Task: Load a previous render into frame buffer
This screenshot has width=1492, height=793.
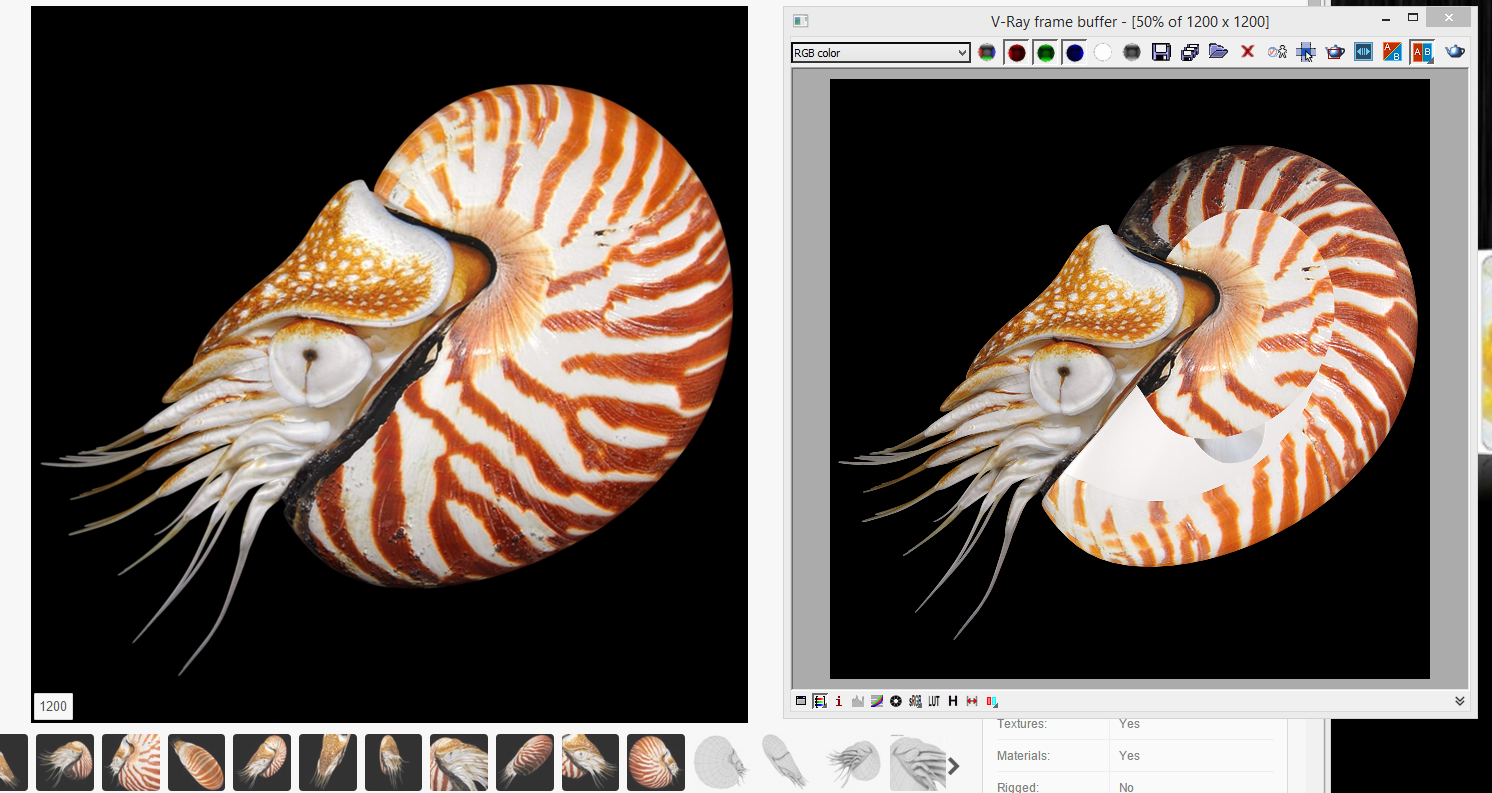Action: click(x=1218, y=51)
